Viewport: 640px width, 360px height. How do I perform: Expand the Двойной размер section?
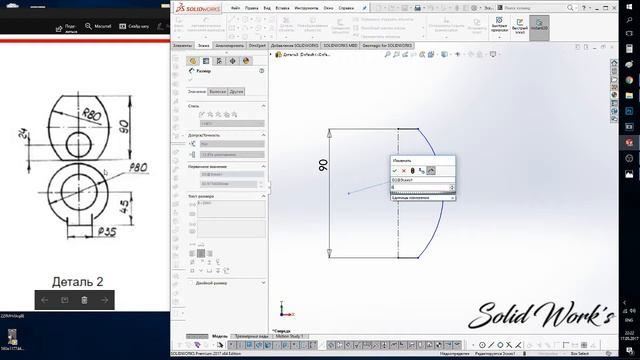263,283
